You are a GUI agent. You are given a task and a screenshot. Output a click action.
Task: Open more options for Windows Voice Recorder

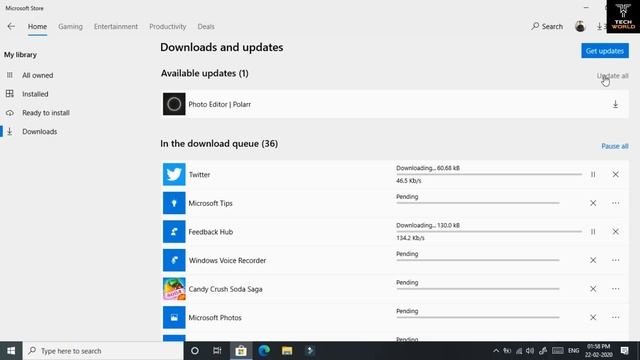pyautogui.click(x=616, y=260)
